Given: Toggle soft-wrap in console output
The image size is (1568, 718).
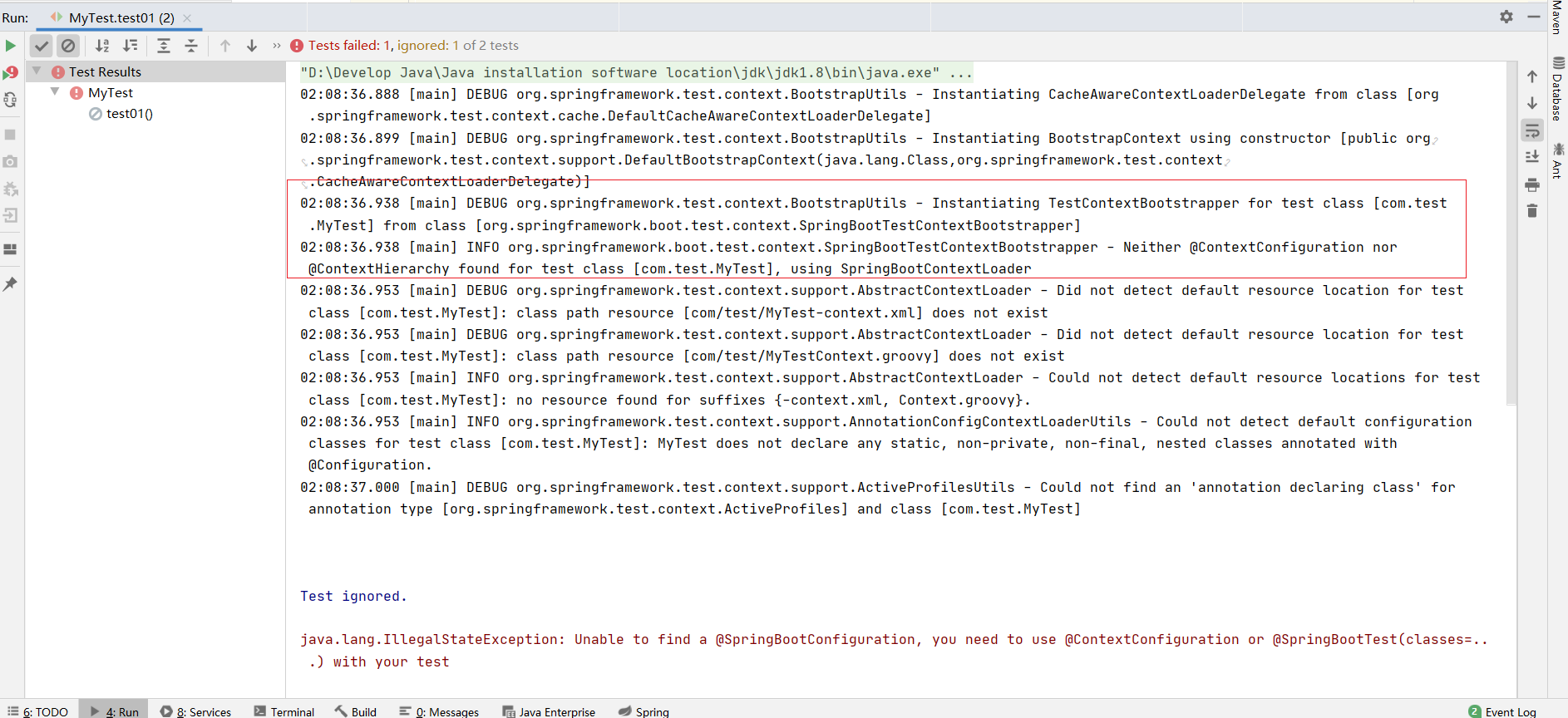Looking at the screenshot, I should 1532,130.
